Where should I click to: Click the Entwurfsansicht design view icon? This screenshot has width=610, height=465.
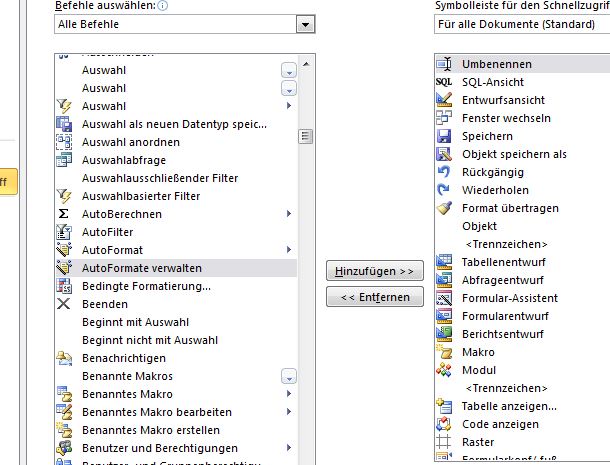(444, 100)
